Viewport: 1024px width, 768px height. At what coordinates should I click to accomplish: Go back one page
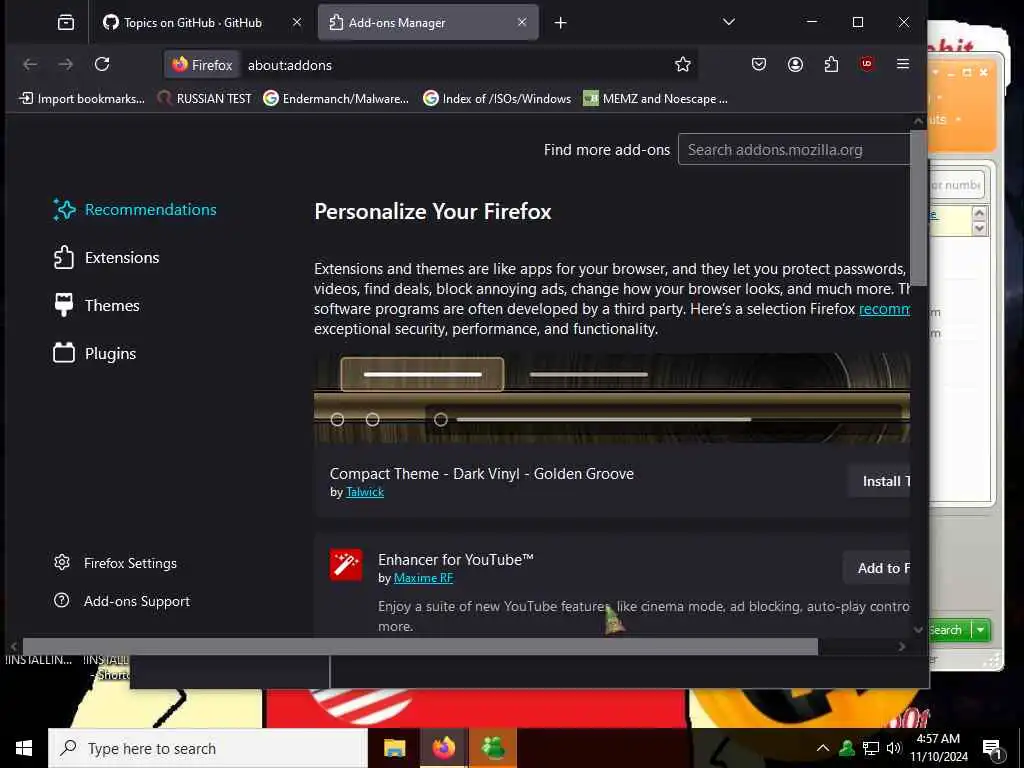coord(30,64)
